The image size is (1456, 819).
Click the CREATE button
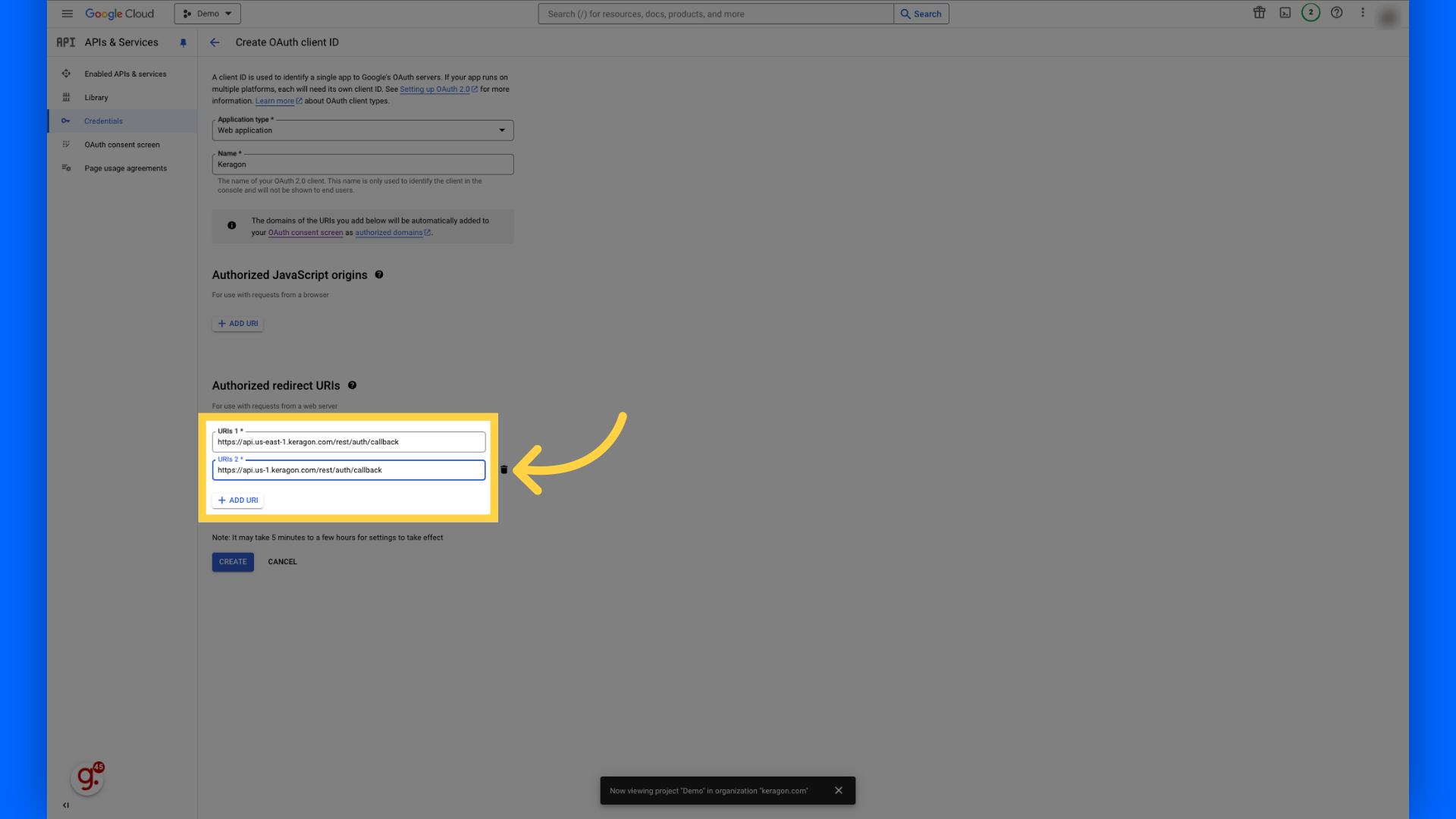coord(232,561)
